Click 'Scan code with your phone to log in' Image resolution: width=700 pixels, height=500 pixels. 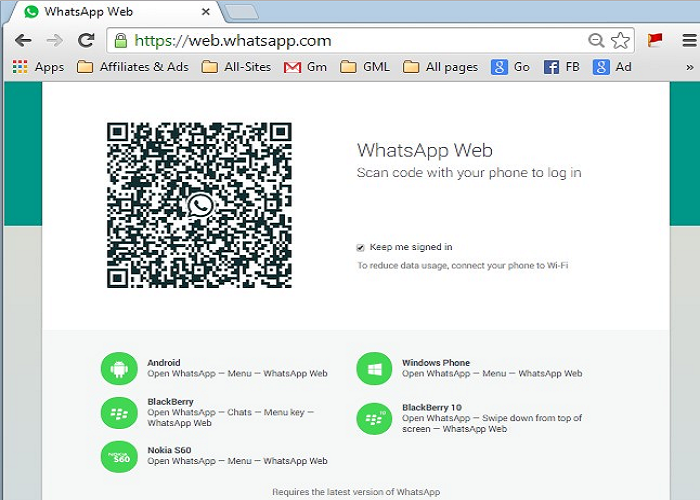469,173
